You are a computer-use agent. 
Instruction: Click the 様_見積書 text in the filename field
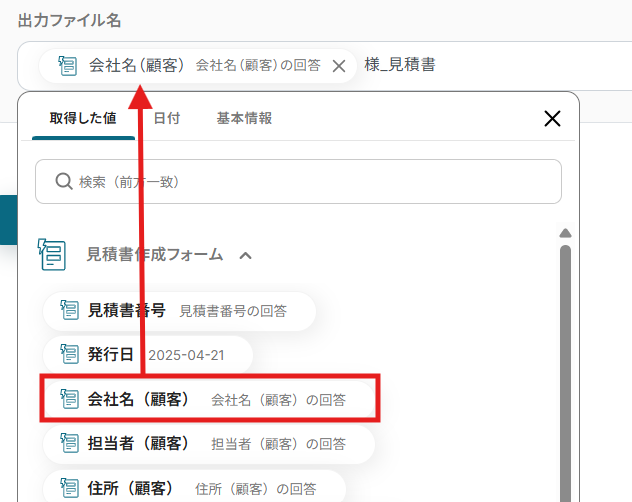coord(400,65)
